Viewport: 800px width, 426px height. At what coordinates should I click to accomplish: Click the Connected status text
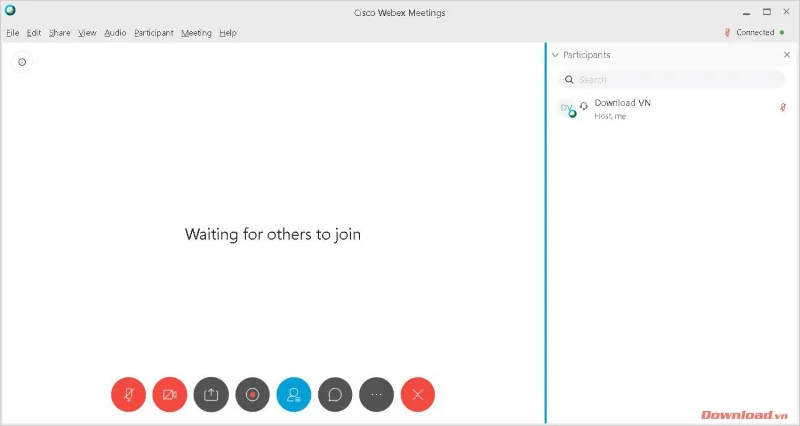[x=755, y=32]
